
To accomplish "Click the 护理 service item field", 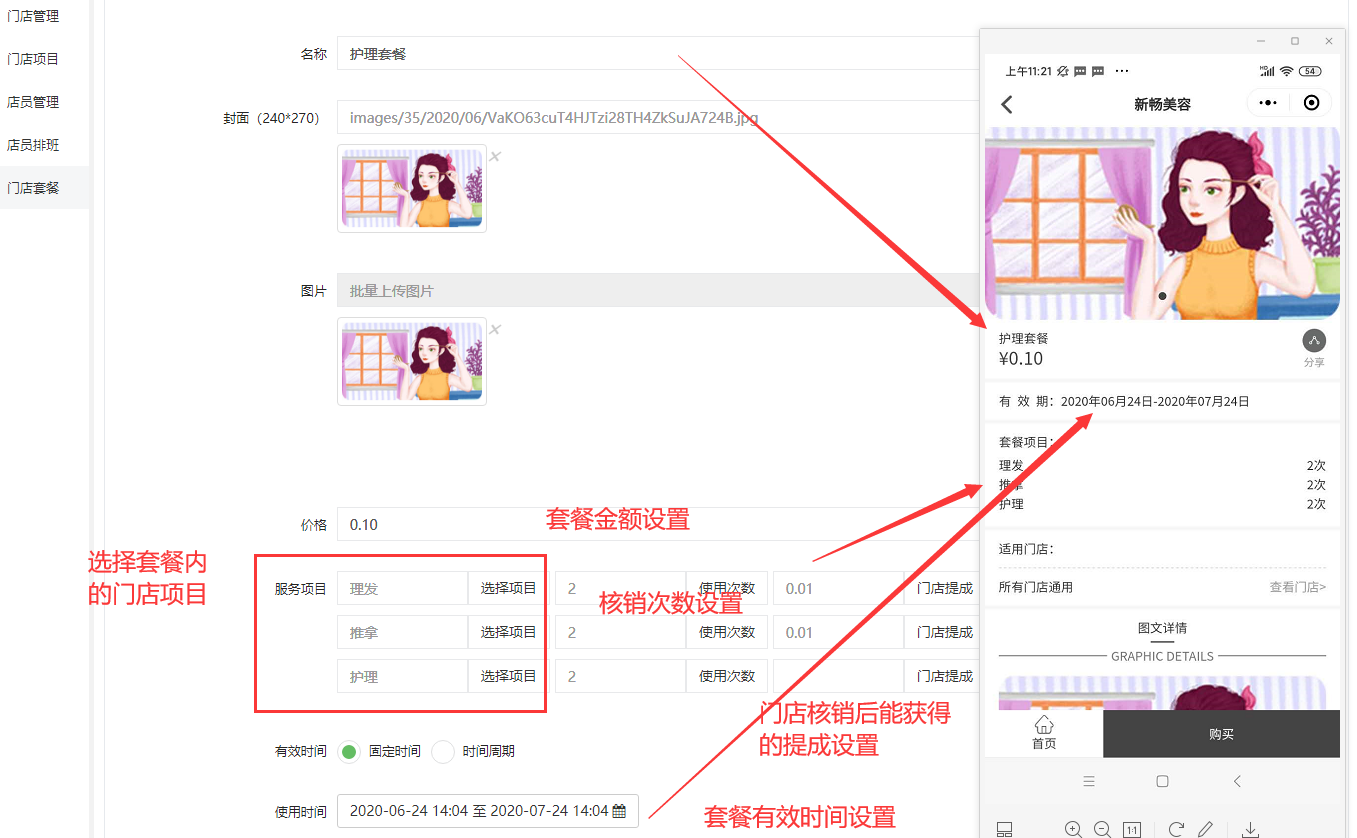I will [403, 676].
